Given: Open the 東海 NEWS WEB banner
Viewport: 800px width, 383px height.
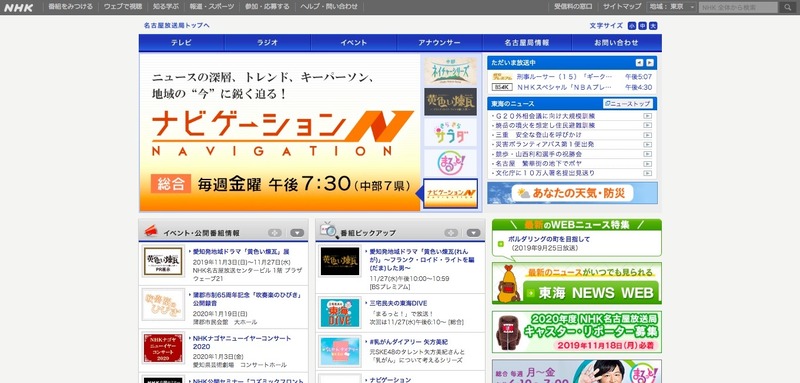Looking at the screenshot, I should tap(577, 283).
